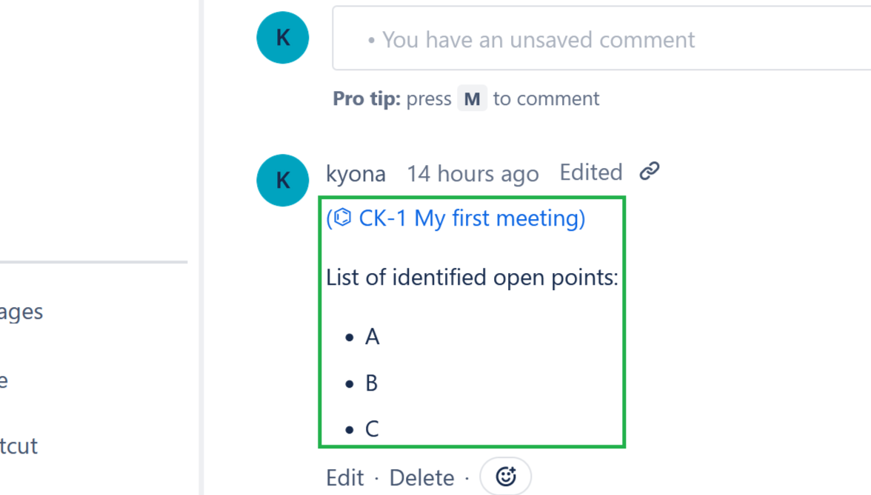Click bullet item B in the comment
This screenshot has height=495, width=871.
(x=372, y=383)
